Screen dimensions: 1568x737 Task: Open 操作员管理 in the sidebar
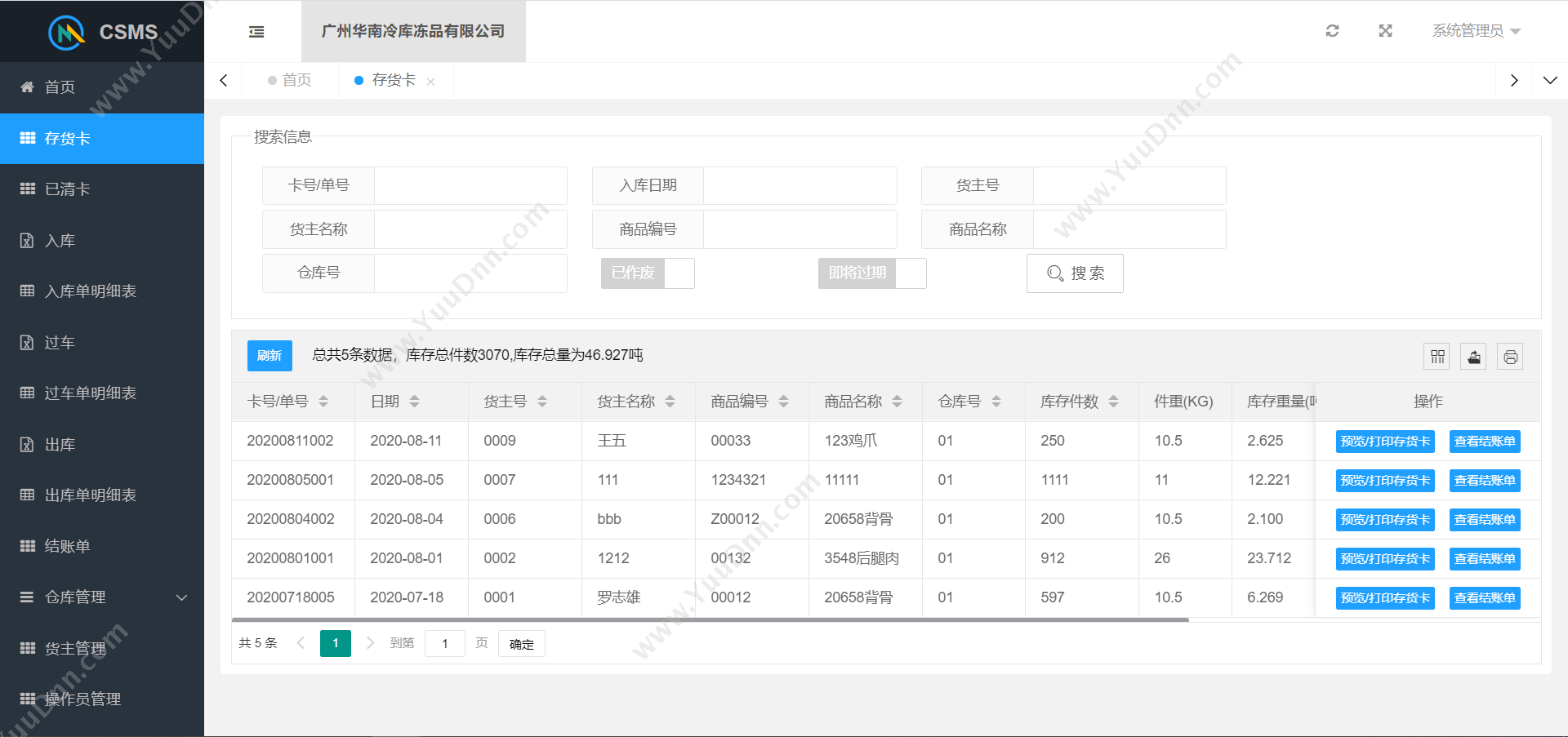(102, 699)
